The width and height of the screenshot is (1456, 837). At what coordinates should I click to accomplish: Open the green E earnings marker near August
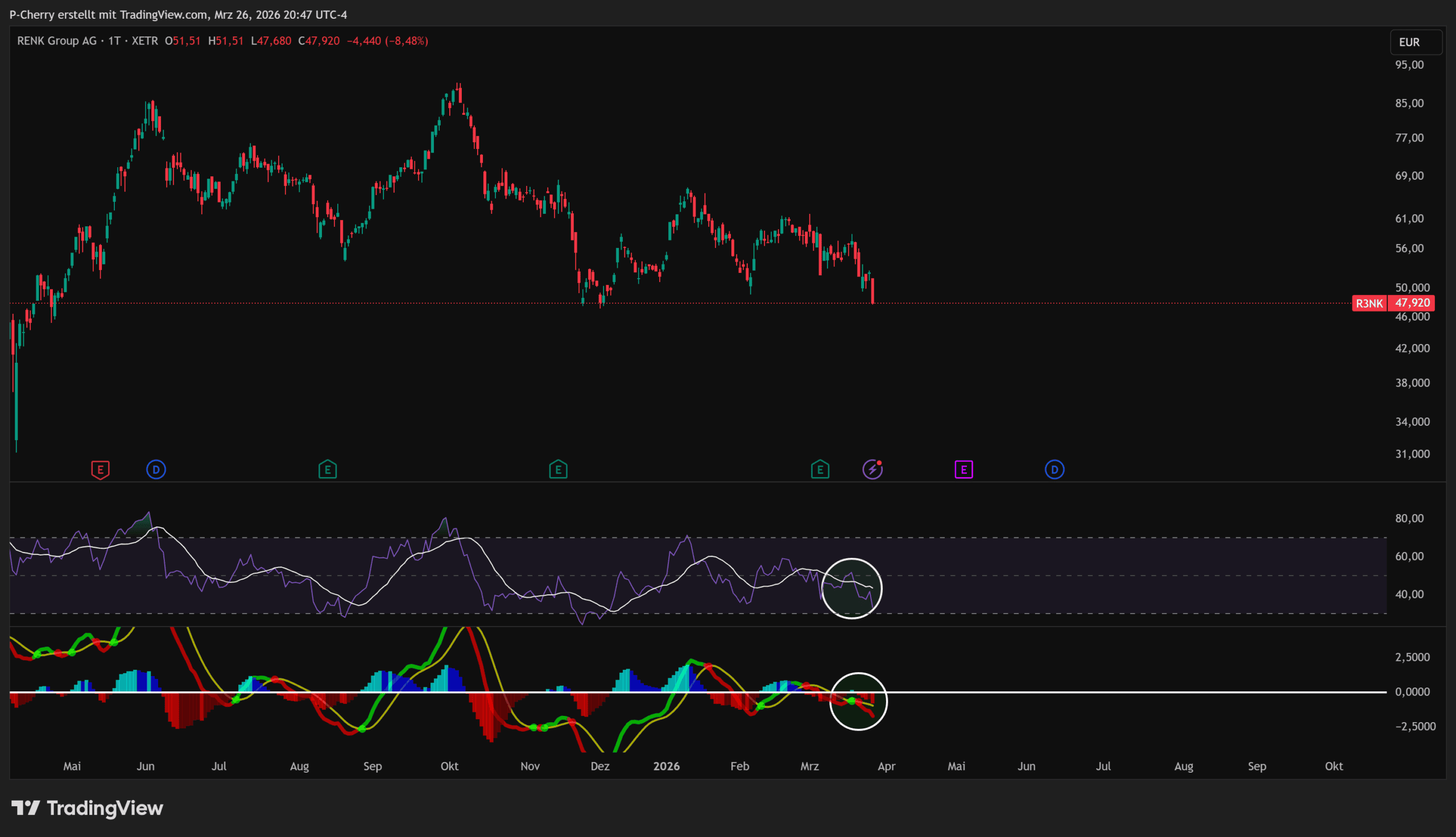(x=328, y=470)
